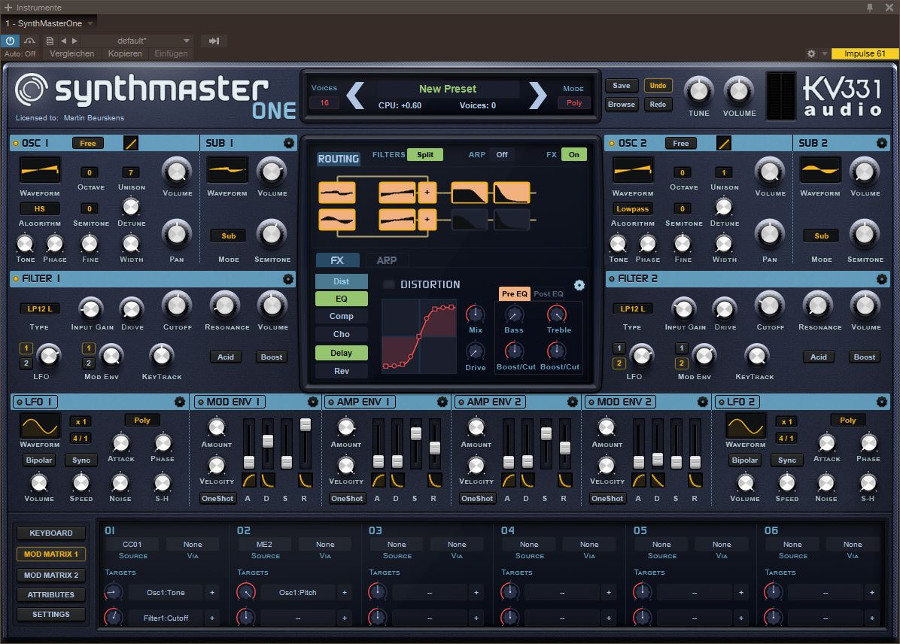Click the OSC 1 ramp shape icon

[x=131, y=143]
